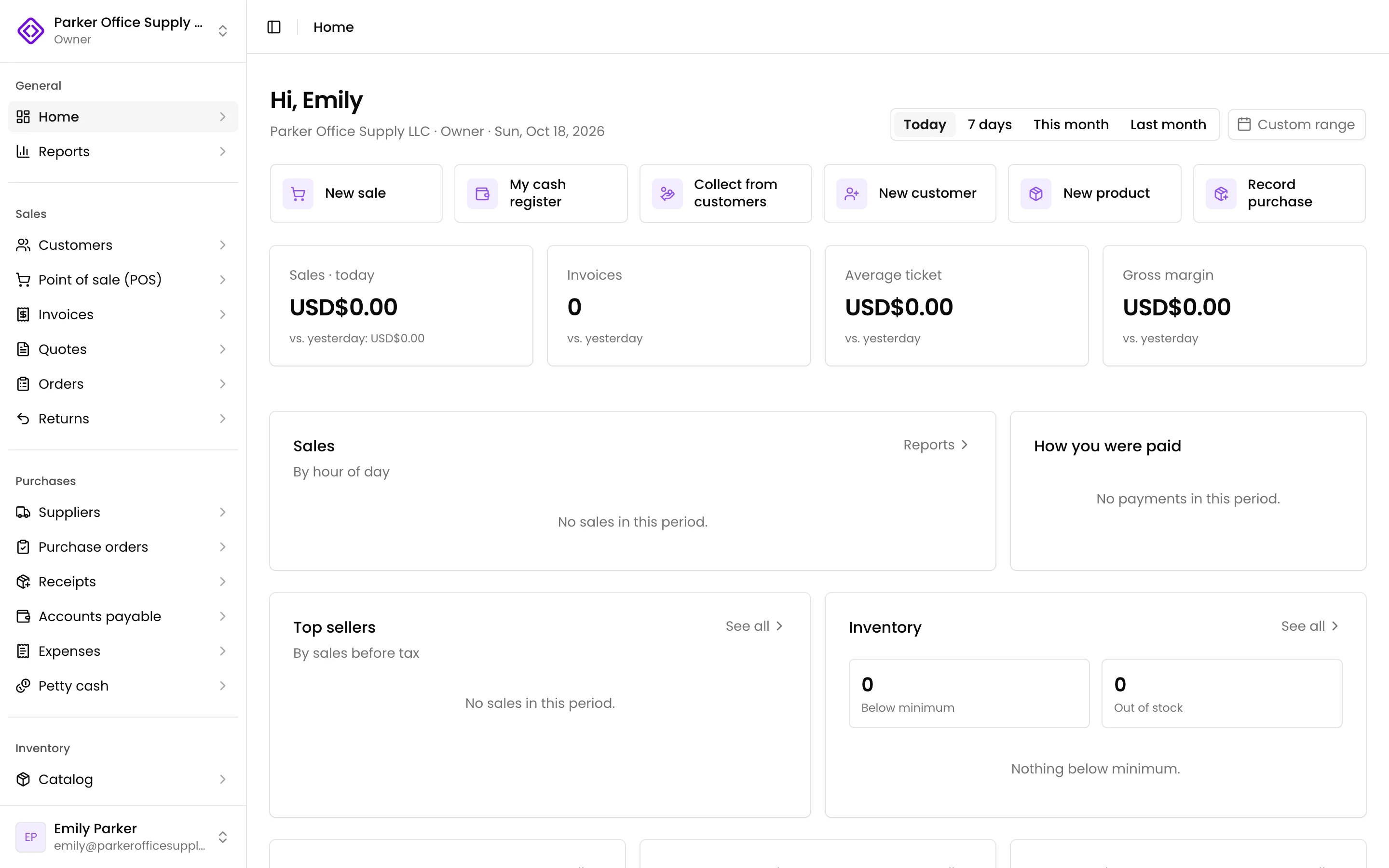1389x868 pixels.
Task: Open the Custom range date picker
Action: [1296, 124]
